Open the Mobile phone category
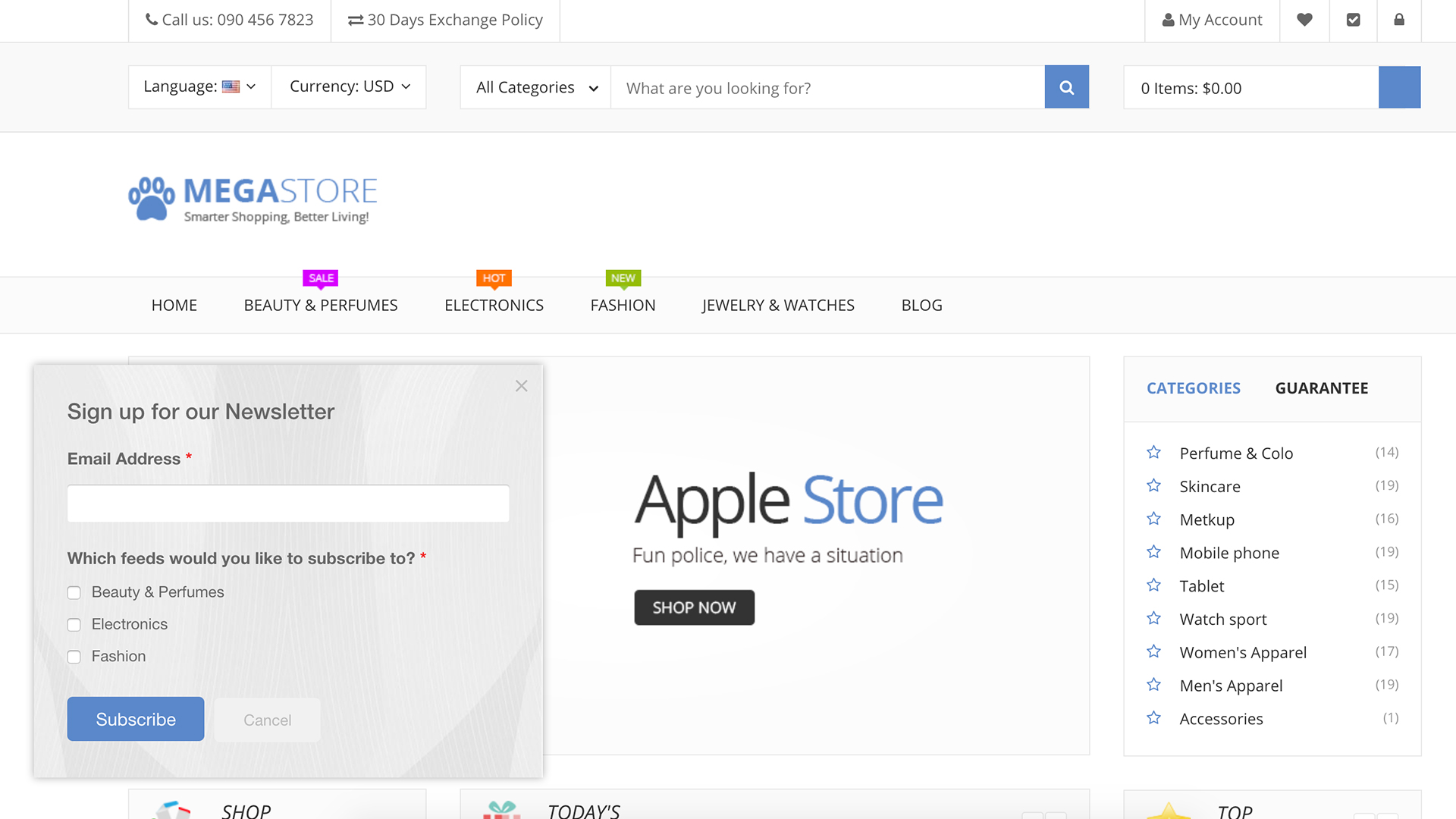 click(1229, 553)
